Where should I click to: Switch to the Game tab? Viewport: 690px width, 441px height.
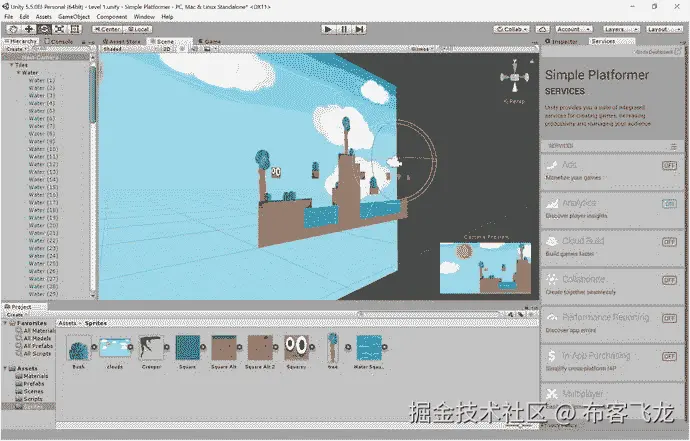click(x=210, y=41)
